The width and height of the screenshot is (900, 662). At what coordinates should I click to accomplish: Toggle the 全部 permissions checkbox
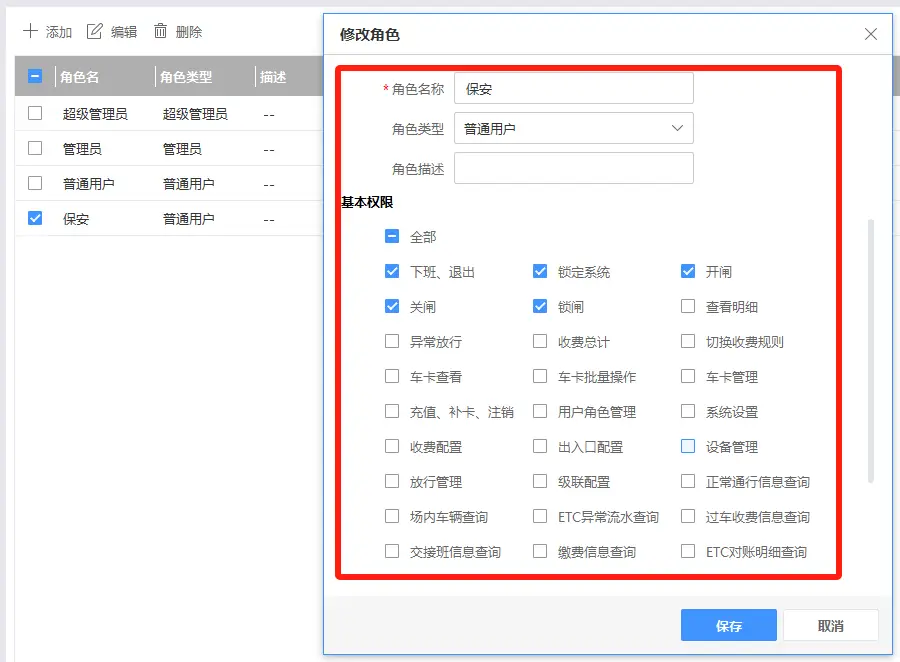click(x=392, y=237)
